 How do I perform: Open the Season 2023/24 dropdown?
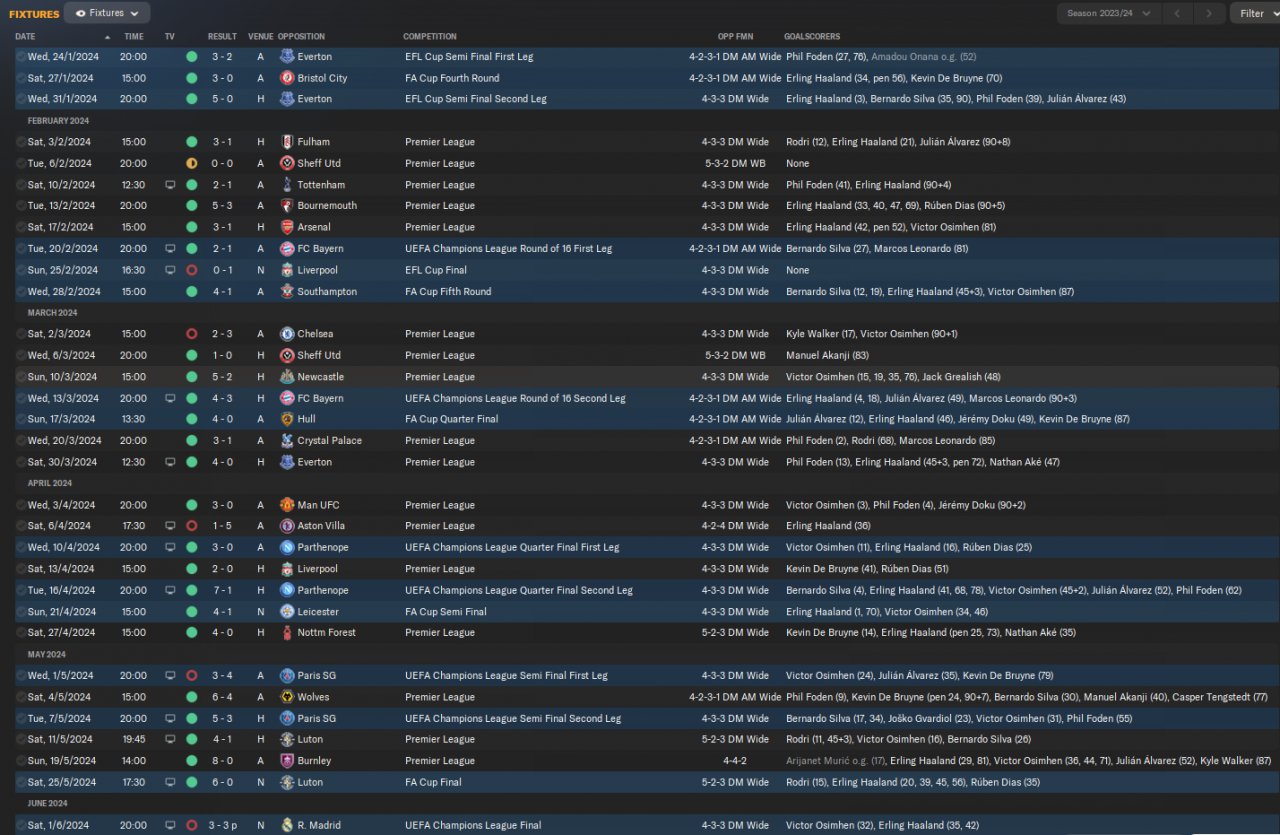pyautogui.click(x=1109, y=13)
